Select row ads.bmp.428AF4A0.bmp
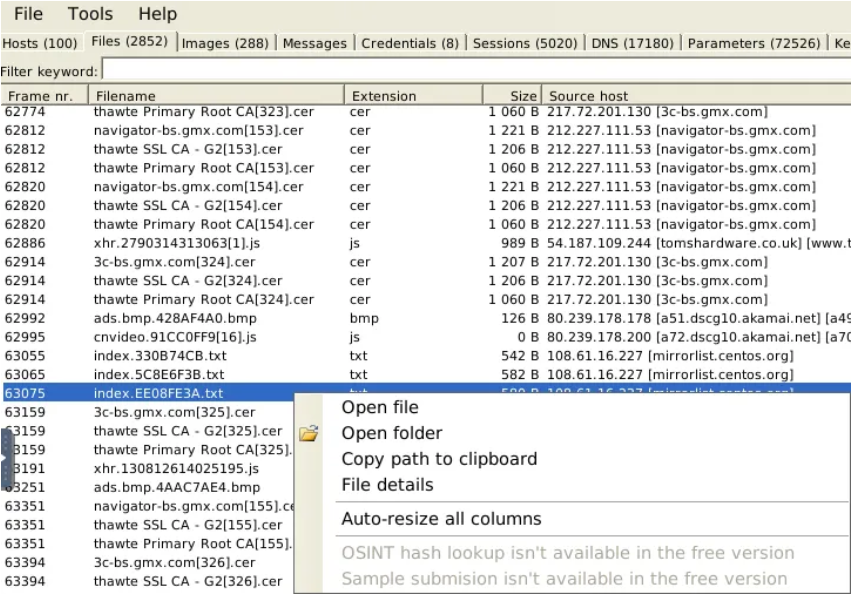 coord(426,318)
